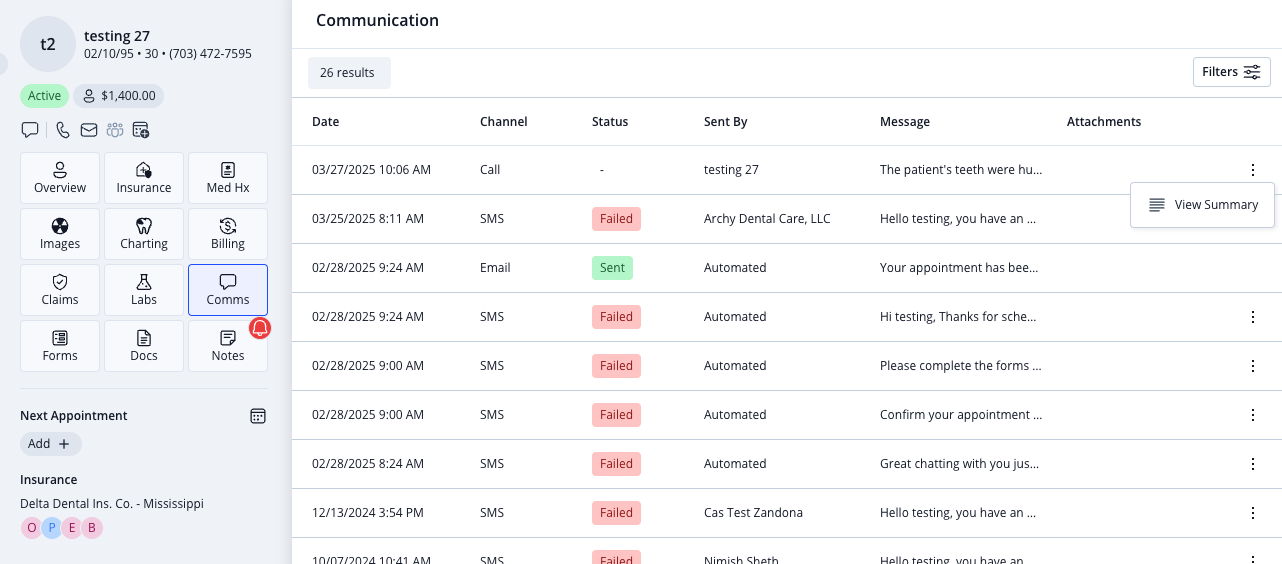This screenshot has height=564, width=1282.
Task: Click the family members group icon
Action: click(x=115, y=130)
